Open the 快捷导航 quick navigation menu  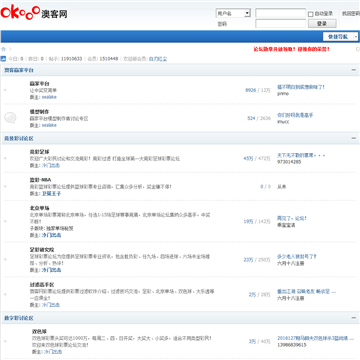(340, 37)
